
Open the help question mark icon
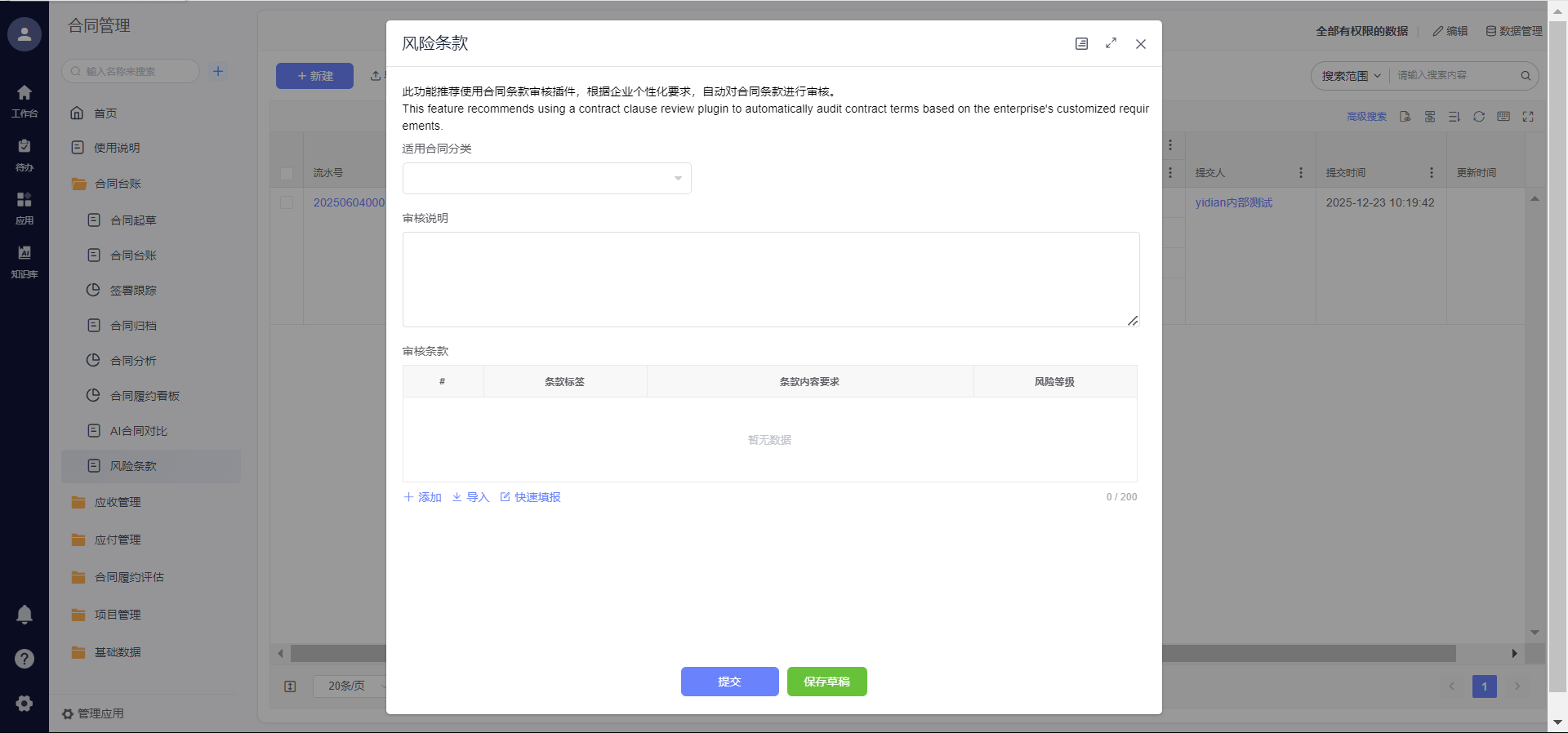tap(24, 659)
